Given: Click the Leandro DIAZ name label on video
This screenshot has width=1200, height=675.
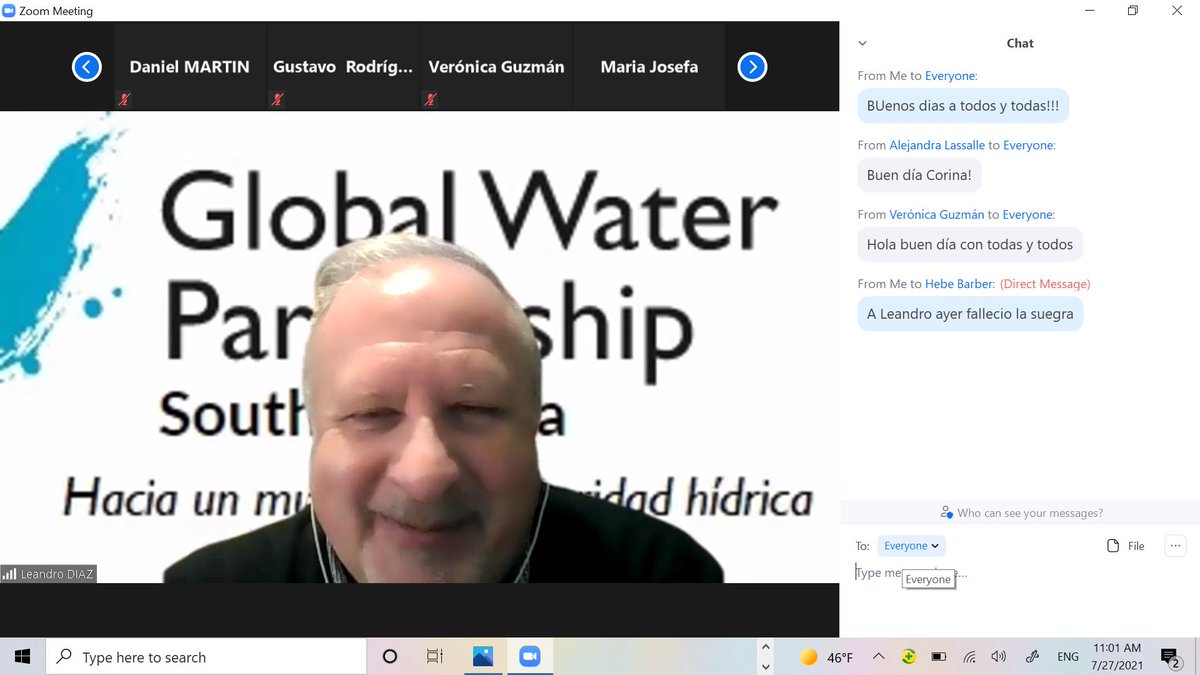Looking at the screenshot, I should (49, 574).
